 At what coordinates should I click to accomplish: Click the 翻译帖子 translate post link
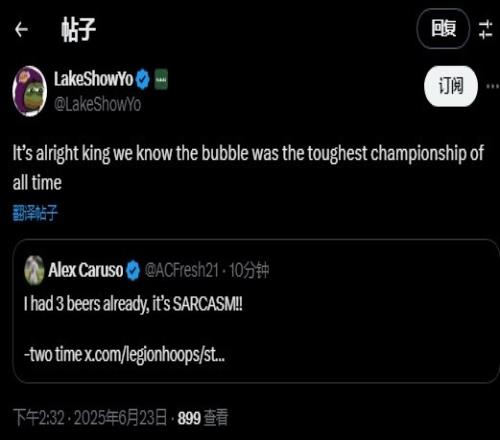35,213
